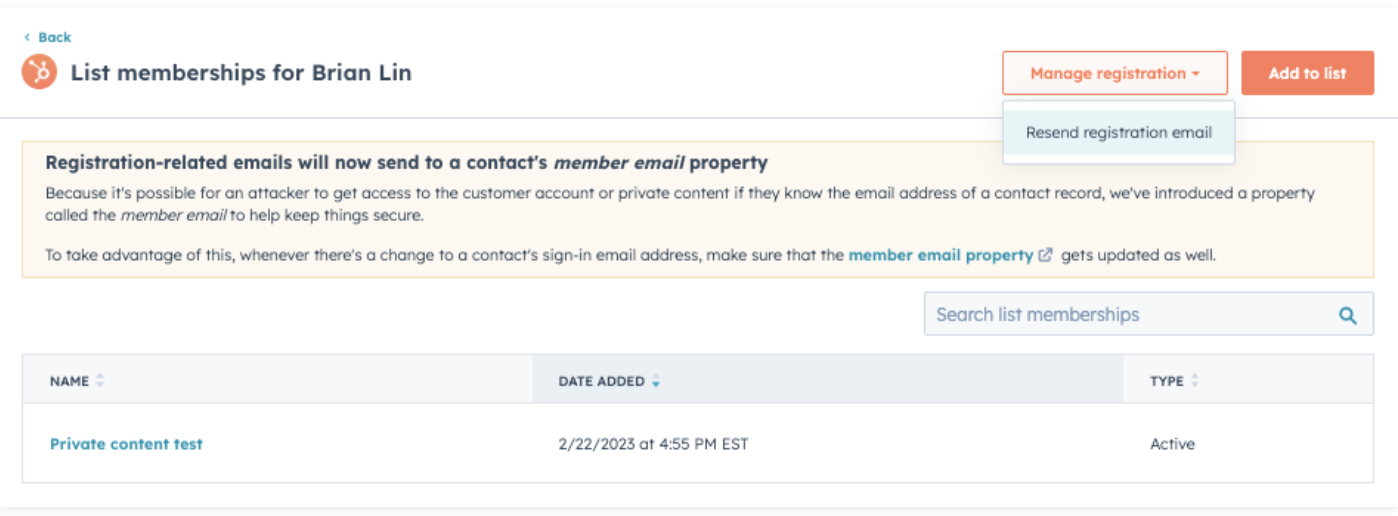Sort table by DATE ADDED header label

click(x=601, y=381)
